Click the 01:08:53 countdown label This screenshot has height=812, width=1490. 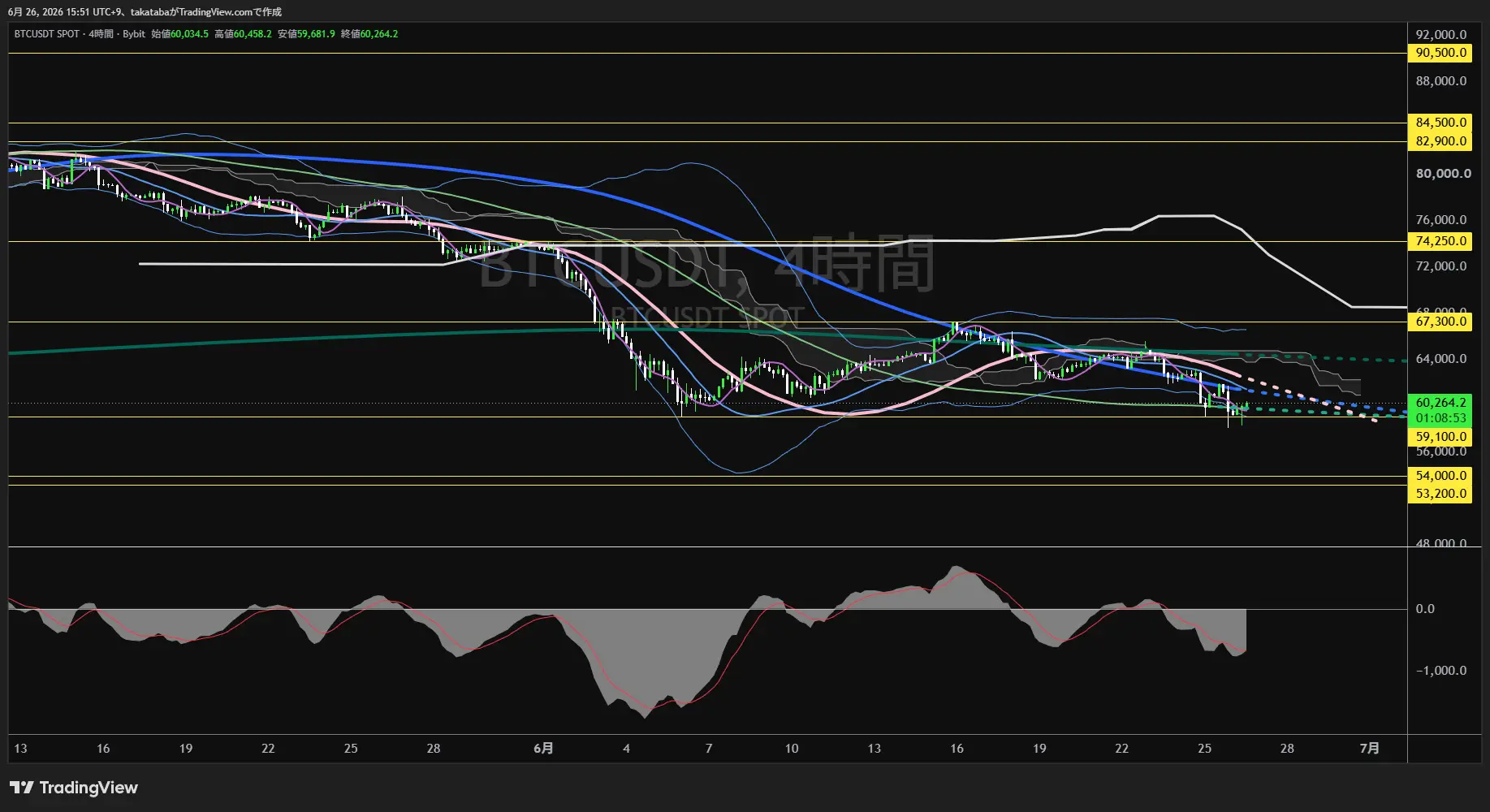[1440, 418]
